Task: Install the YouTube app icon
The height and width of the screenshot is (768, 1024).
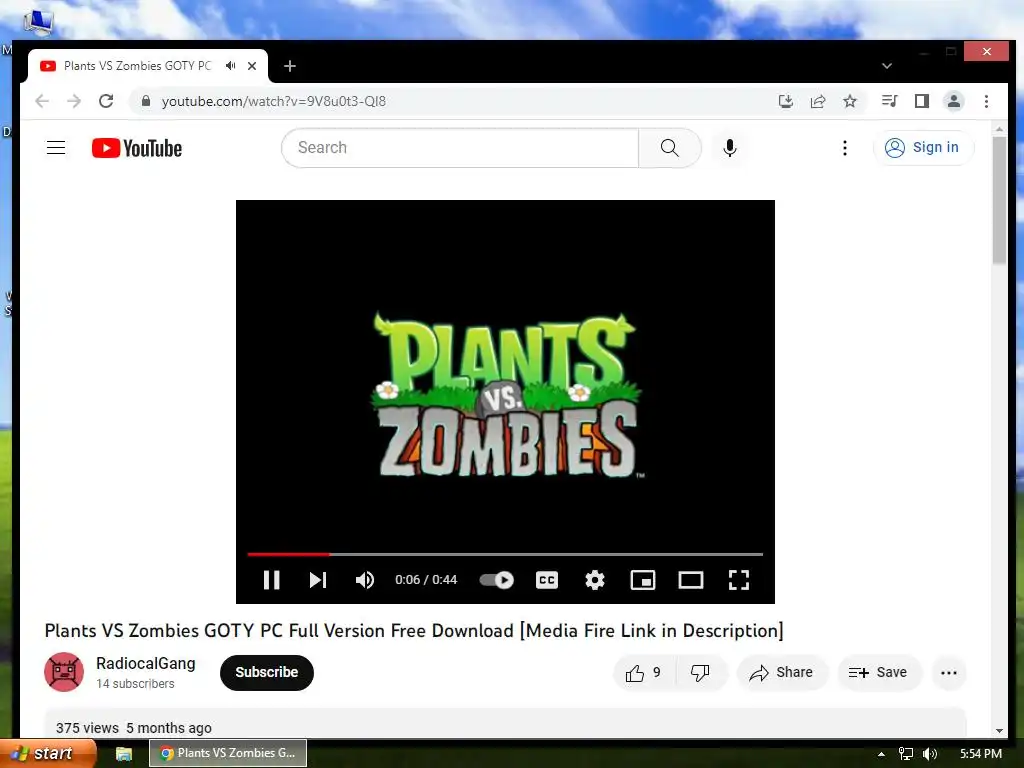Action: pos(786,101)
